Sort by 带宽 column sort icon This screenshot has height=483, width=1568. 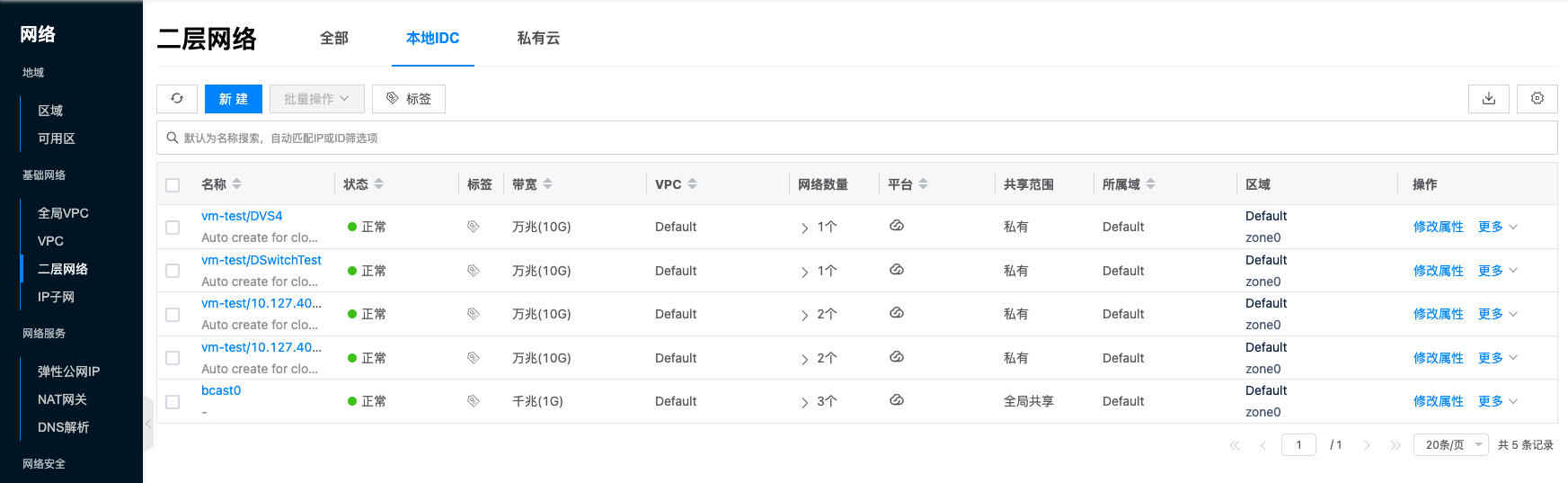[x=548, y=184]
